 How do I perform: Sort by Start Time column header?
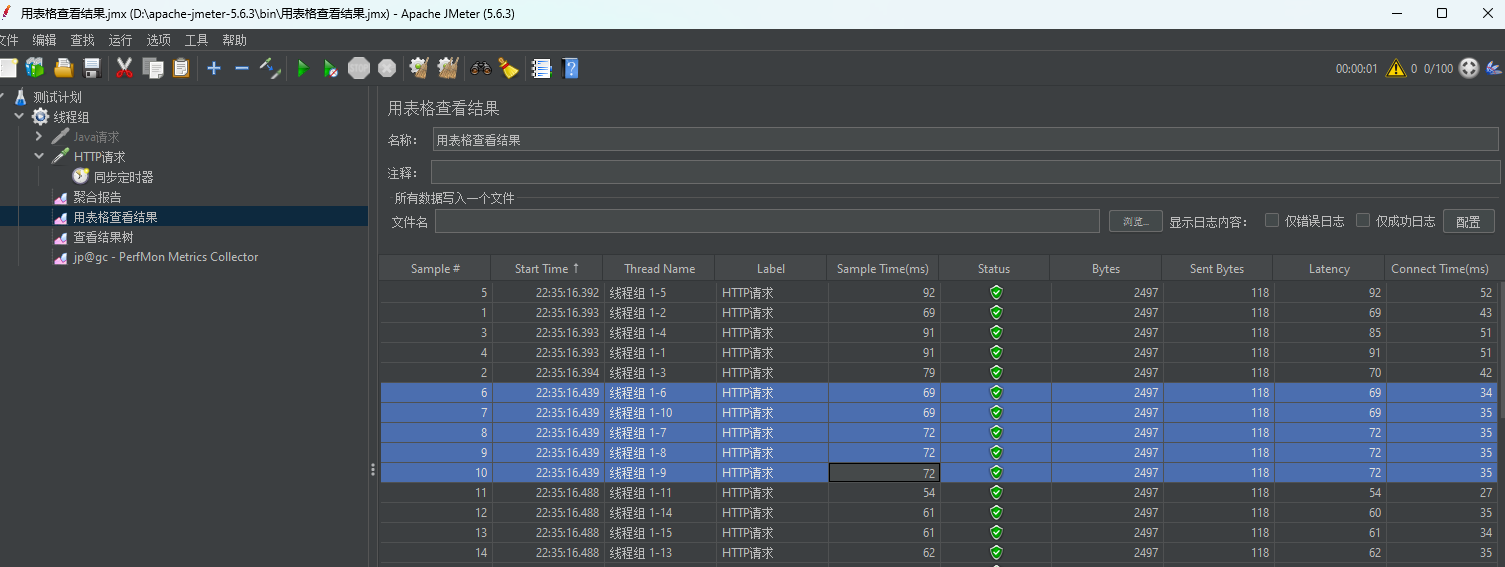(x=546, y=268)
